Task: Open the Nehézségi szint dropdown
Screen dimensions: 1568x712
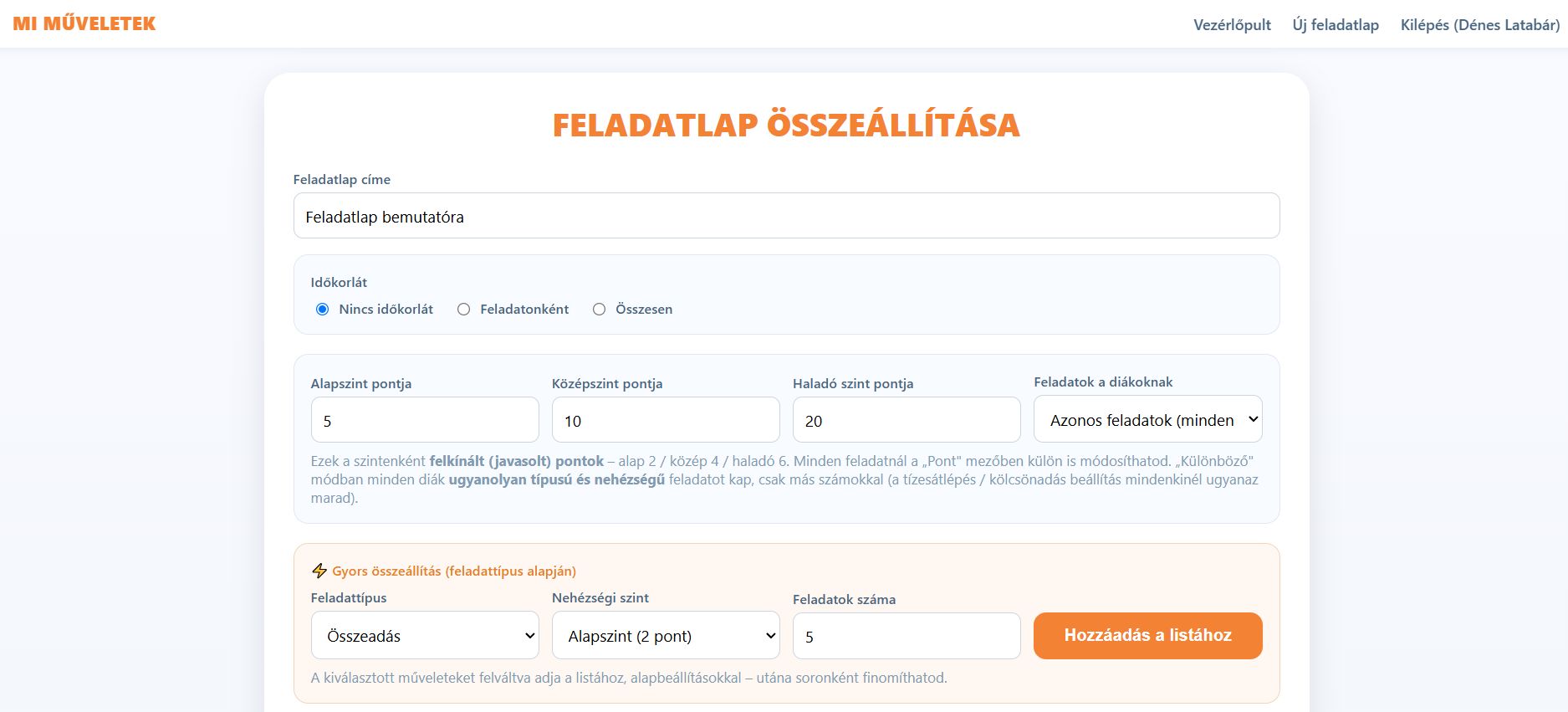Action: click(x=666, y=635)
